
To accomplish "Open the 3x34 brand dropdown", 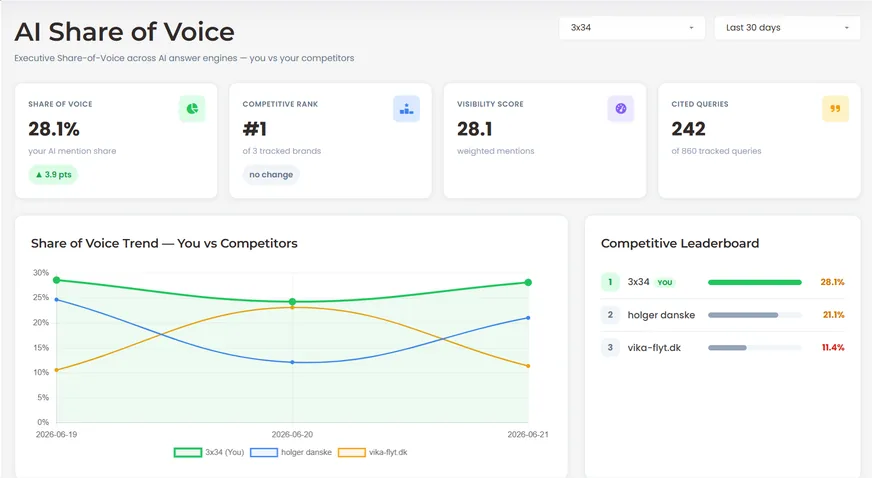I will (x=632, y=28).
